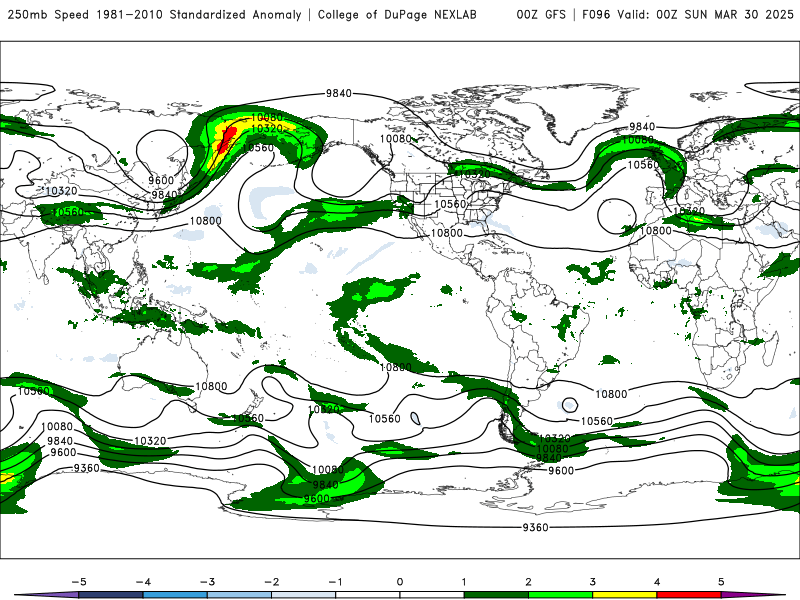800x600 pixels.
Task: Click the 9600 contour label near Japan
Action: pos(161,180)
